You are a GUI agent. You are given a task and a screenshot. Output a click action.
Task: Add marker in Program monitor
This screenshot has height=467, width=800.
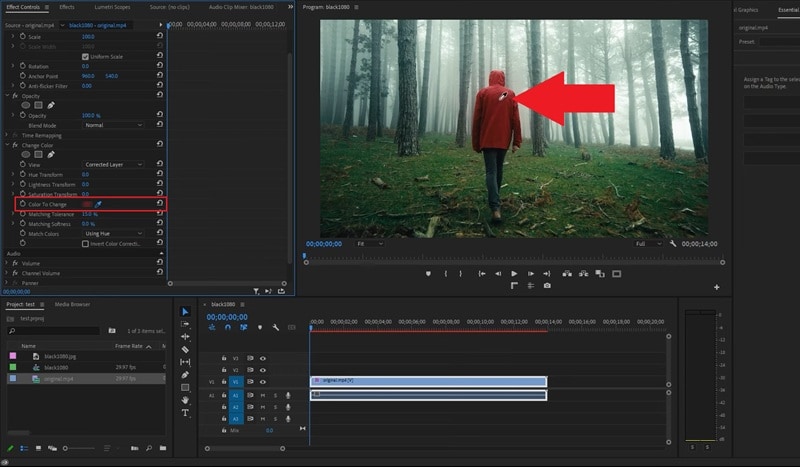pyautogui.click(x=428, y=274)
